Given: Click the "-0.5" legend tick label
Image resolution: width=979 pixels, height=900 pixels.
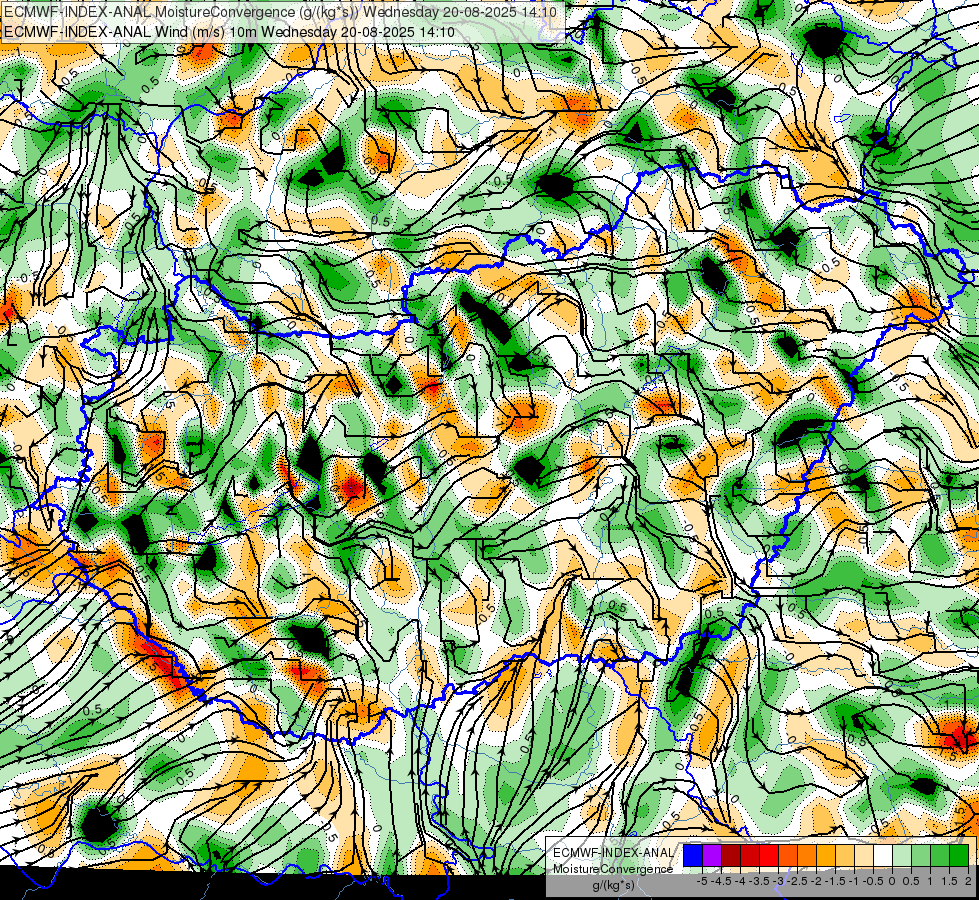Looking at the screenshot, I should 873,881.
